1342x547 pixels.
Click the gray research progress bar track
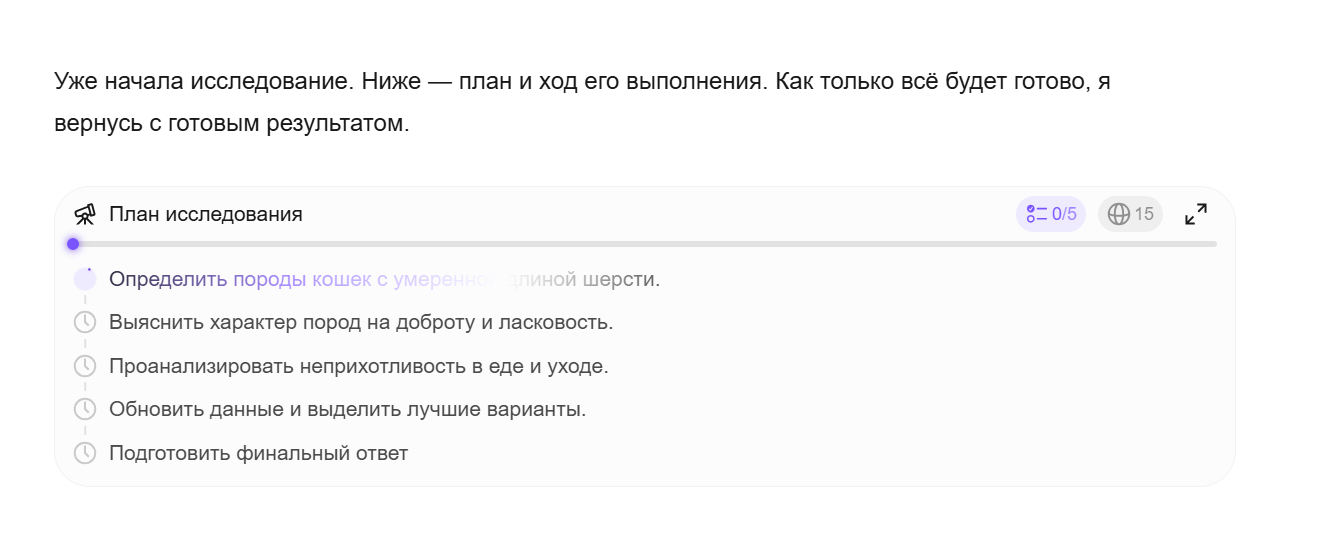tap(640, 244)
